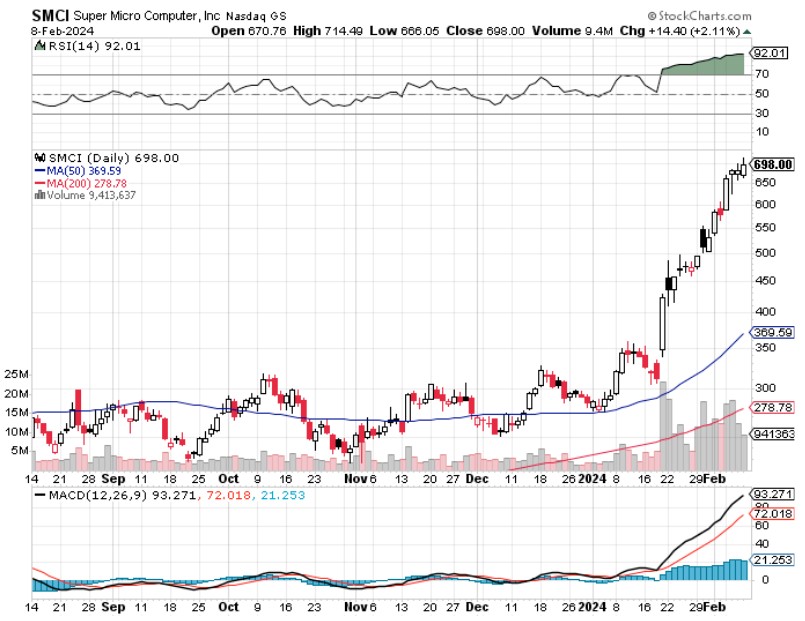Click the Sep label on the MACD date axis
The image size is (805, 621).
pos(113,607)
